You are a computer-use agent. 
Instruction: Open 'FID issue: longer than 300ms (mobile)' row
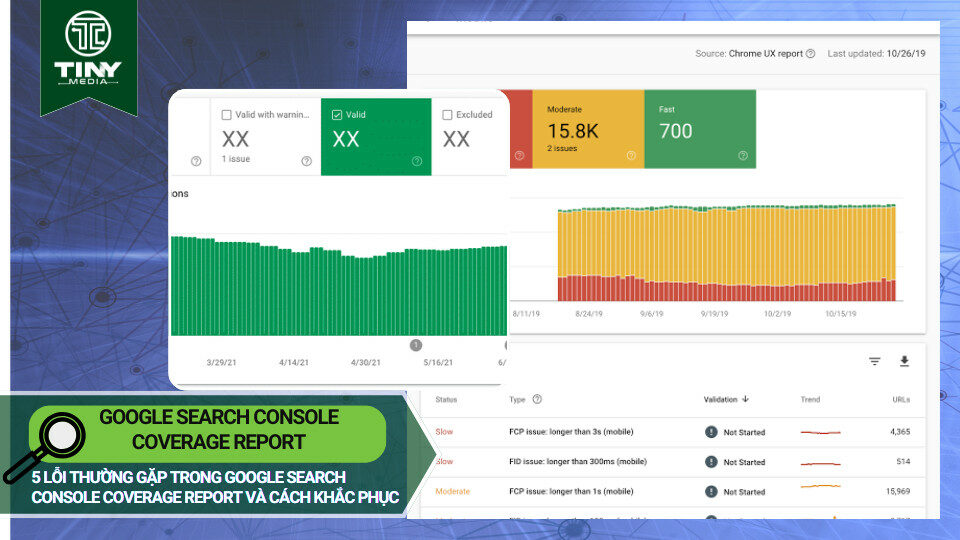(672, 462)
